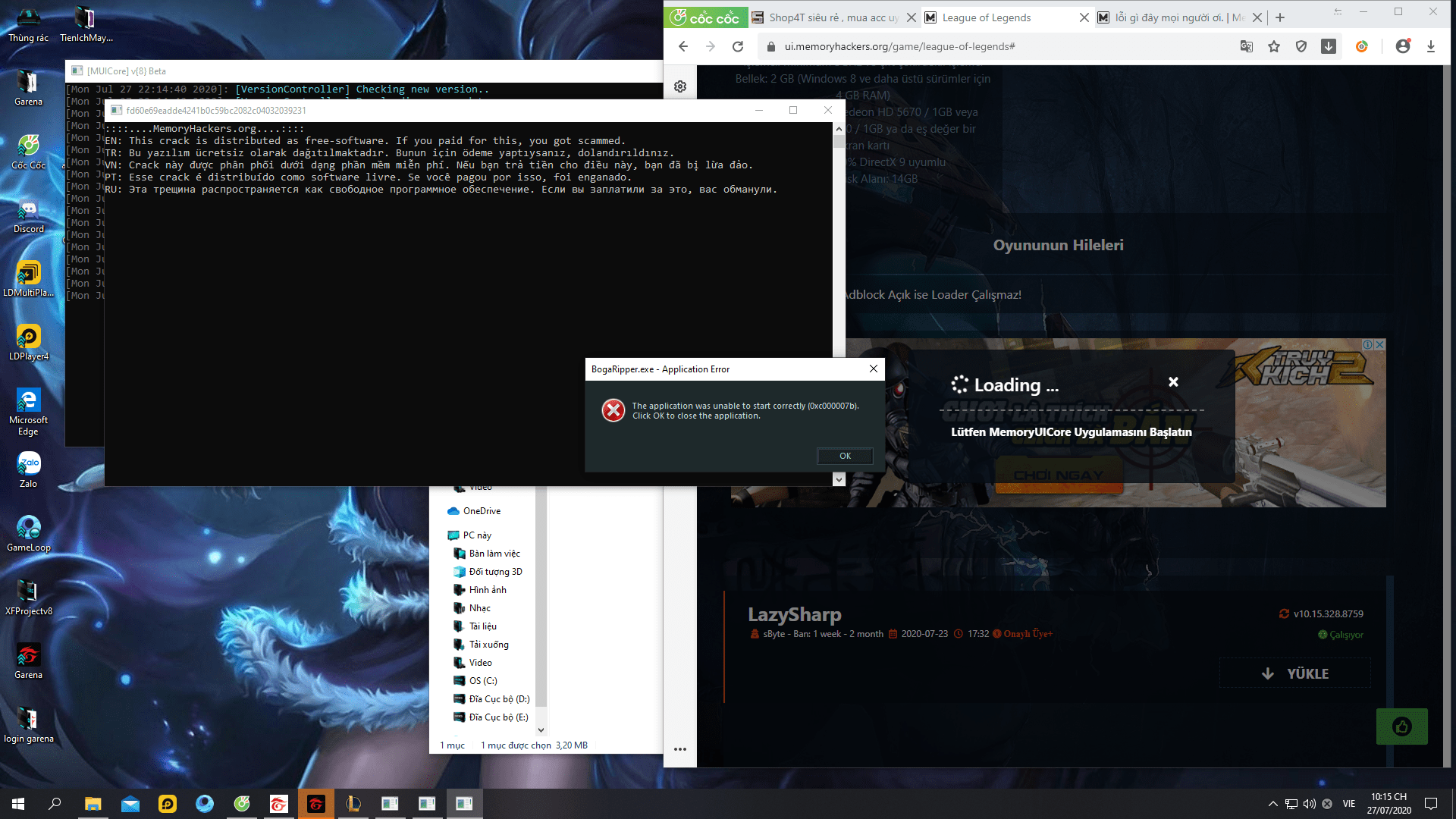
Task: Open a new browser tab
Action: (x=1280, y=17)
